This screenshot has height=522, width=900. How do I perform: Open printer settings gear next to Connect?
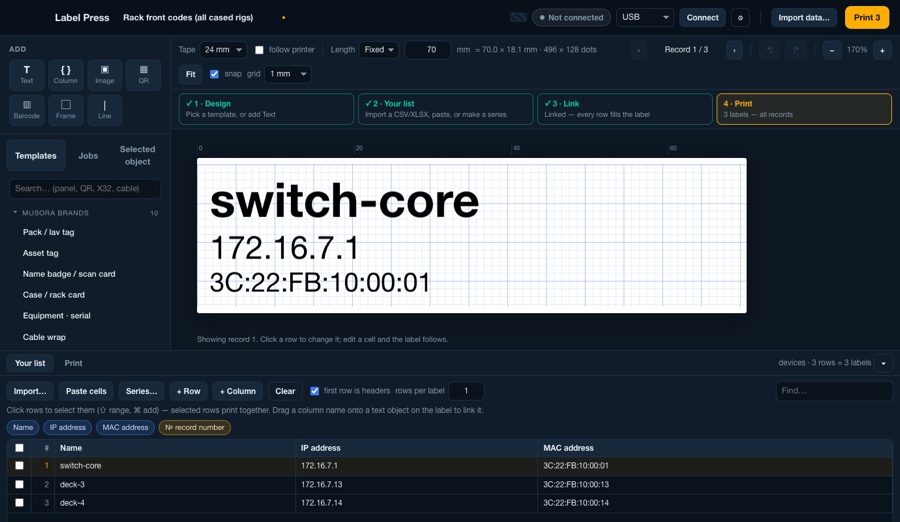pyautogui.click(x=740, y=18)
